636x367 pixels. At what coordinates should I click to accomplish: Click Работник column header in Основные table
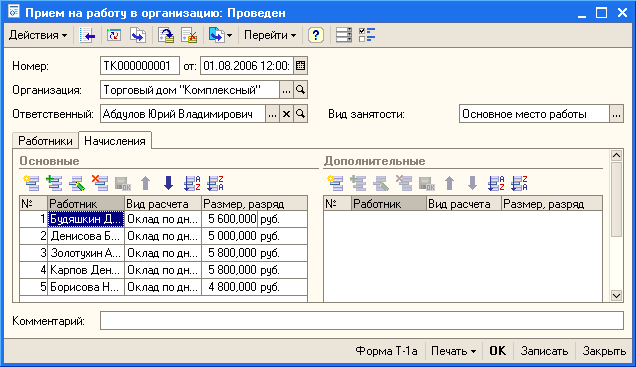pos(86,204)
